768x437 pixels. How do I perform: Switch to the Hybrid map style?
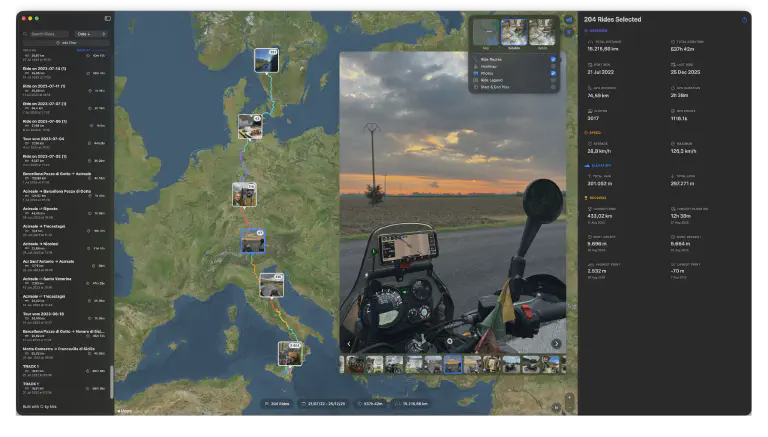(x=543, y=33)
